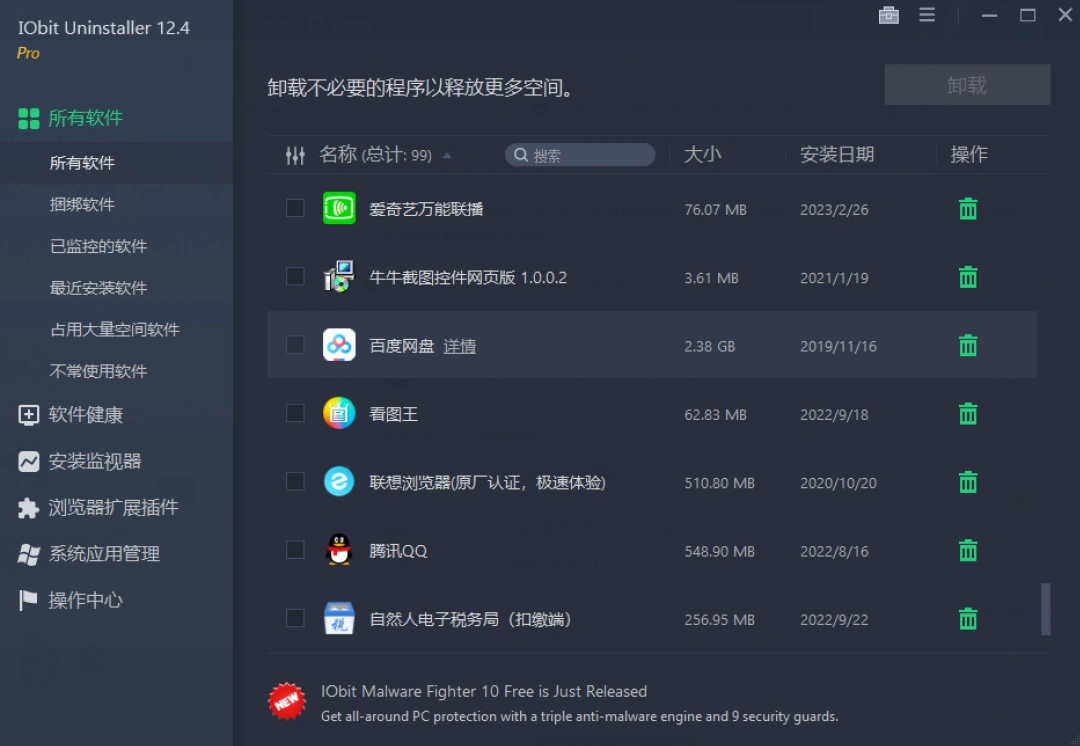Open the hamburger options menu
Screen dimensions: 1080x746
tap(927, 14)
